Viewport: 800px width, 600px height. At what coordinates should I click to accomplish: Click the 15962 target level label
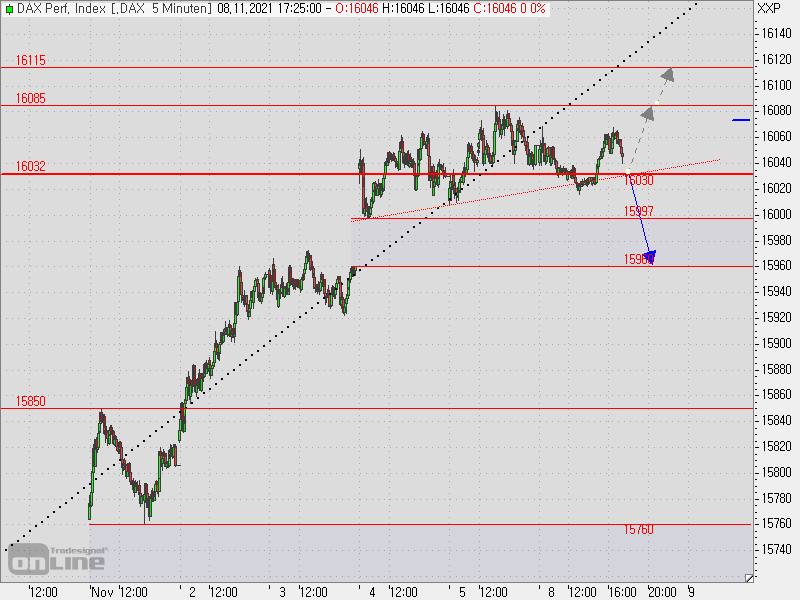click(637, 259)
